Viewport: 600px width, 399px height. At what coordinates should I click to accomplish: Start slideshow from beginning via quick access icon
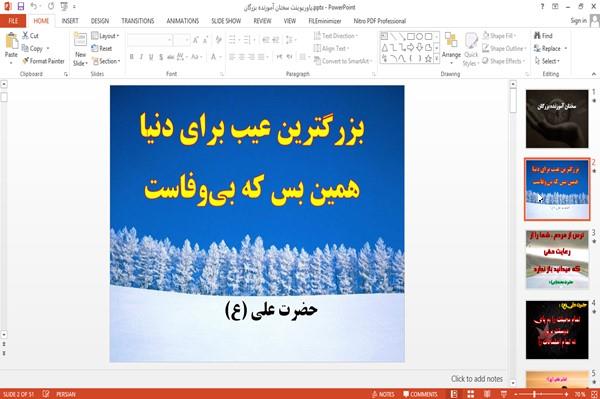click(x=64, y=6)
